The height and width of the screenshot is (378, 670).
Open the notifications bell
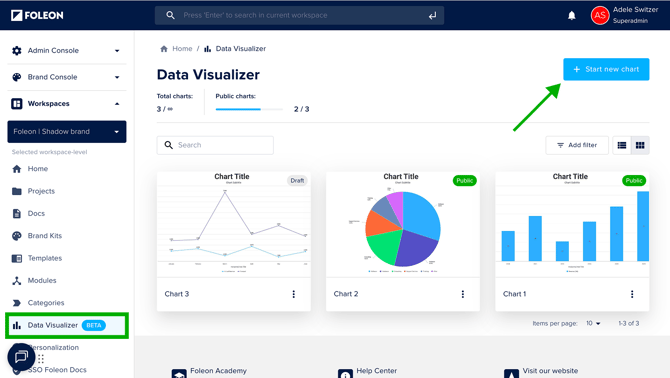pos(571,16)
